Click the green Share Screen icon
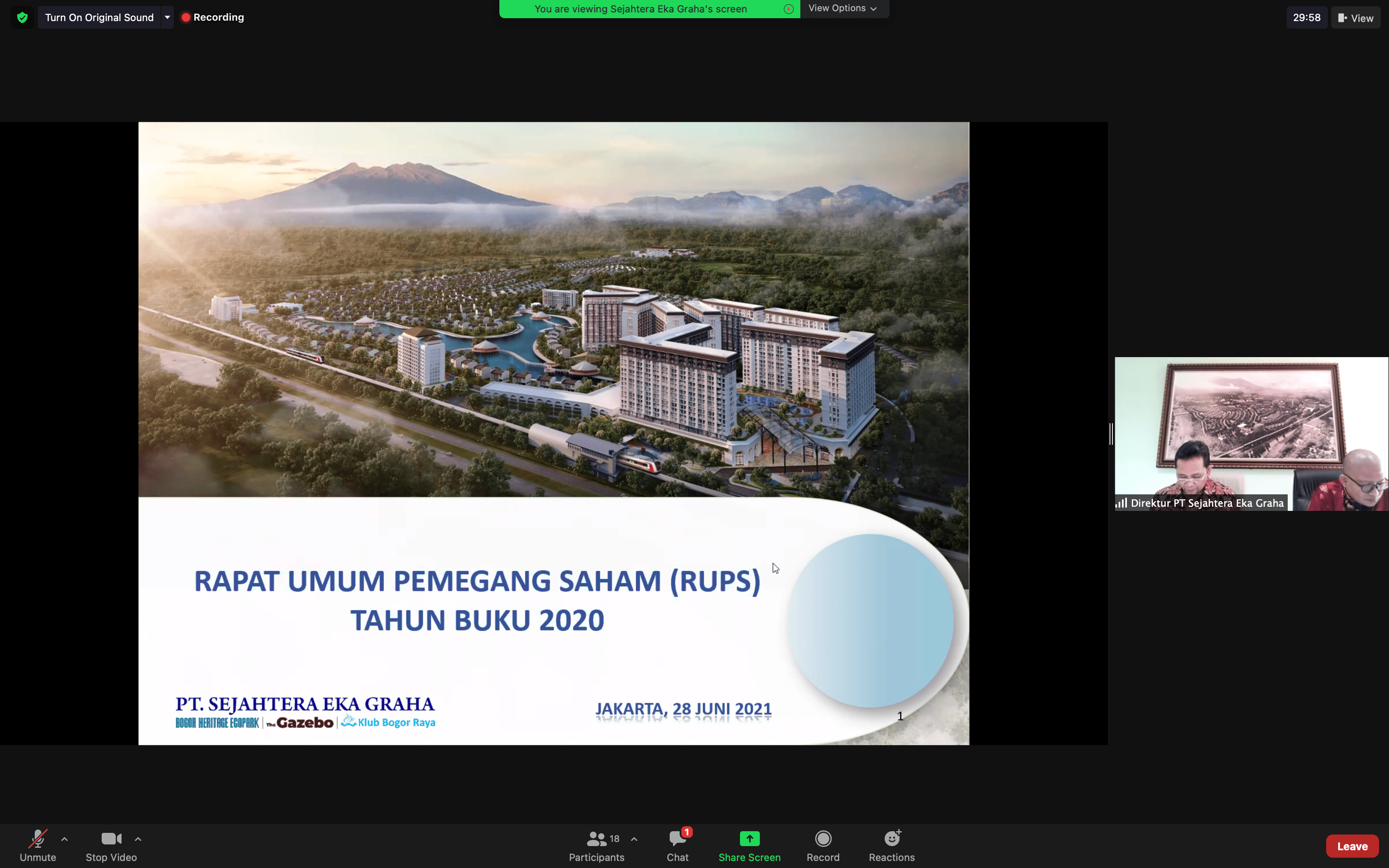 (x=749, y=839)
